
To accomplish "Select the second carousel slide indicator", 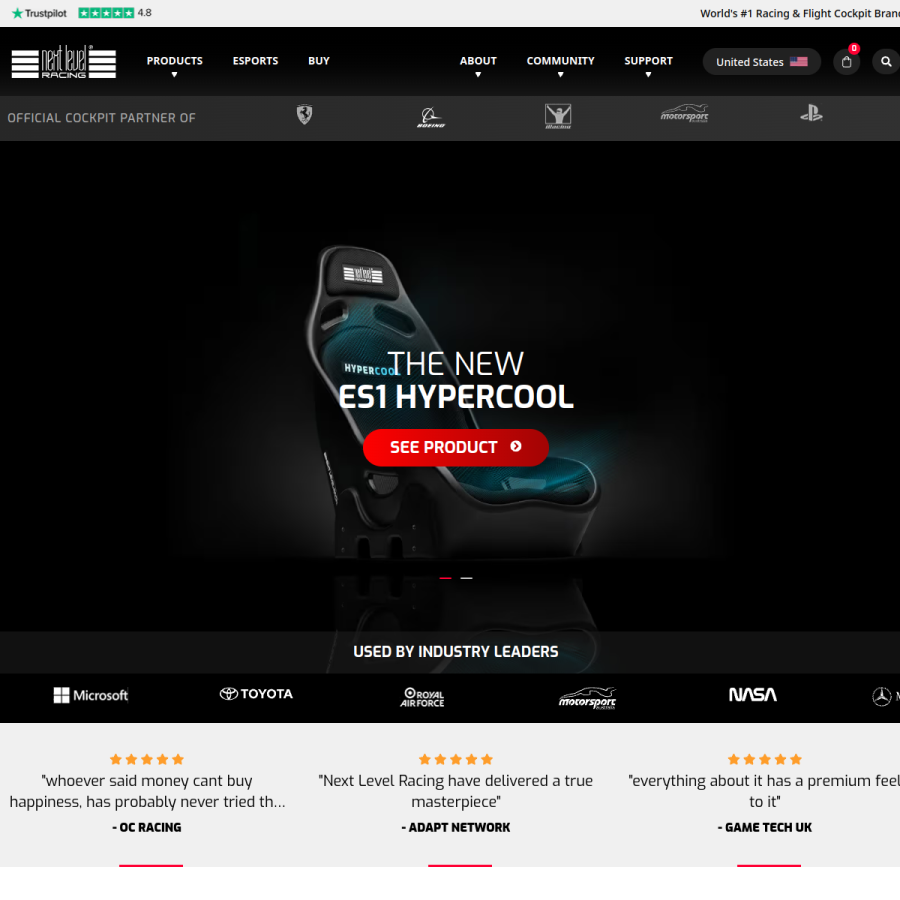I will coord(467,578).
